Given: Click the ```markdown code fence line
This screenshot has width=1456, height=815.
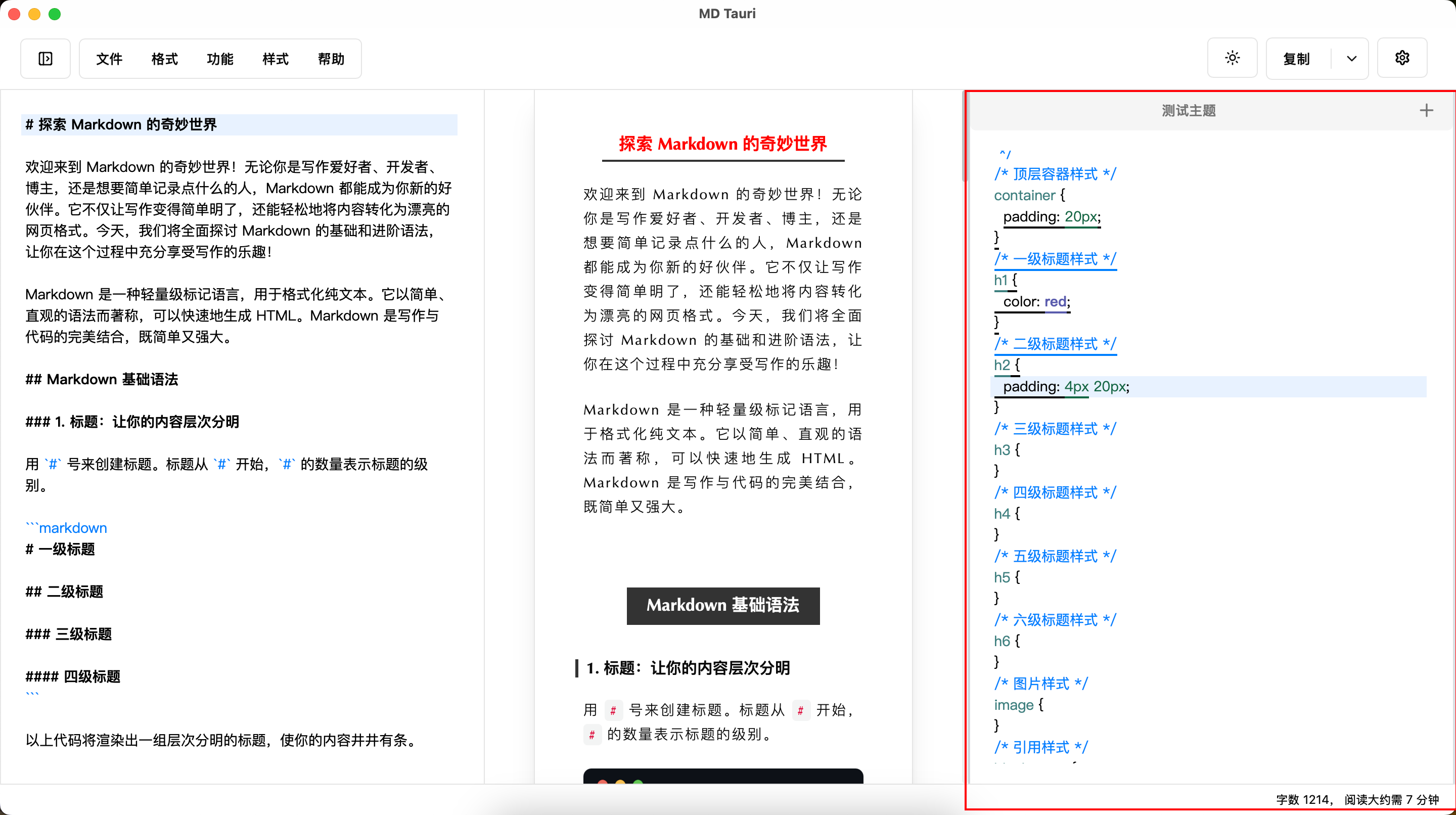Looking at the screenshot, I should [x=67, y=528].
